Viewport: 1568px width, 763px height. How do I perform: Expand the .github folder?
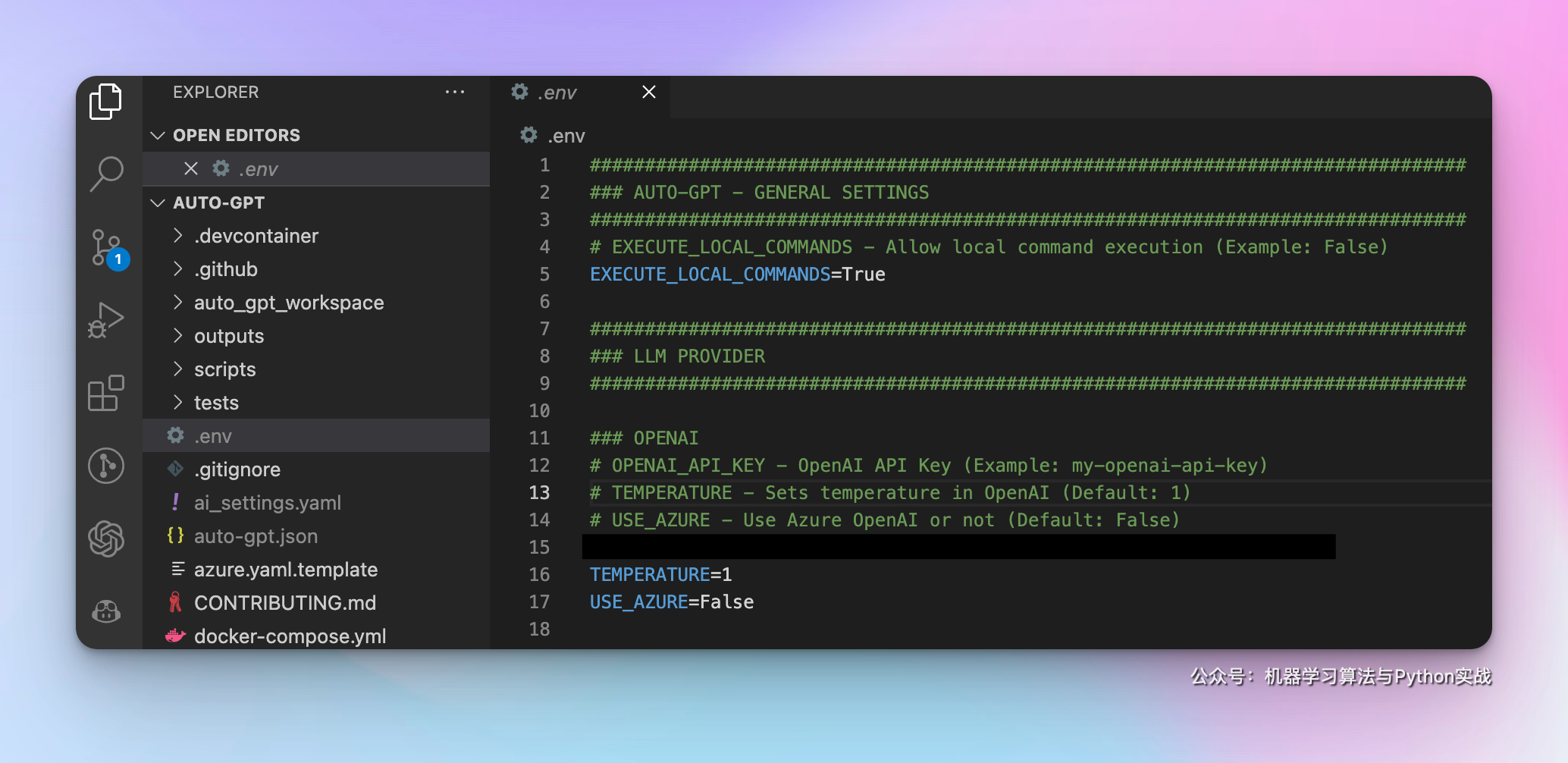pyautogui.click(x=177, y=268)
